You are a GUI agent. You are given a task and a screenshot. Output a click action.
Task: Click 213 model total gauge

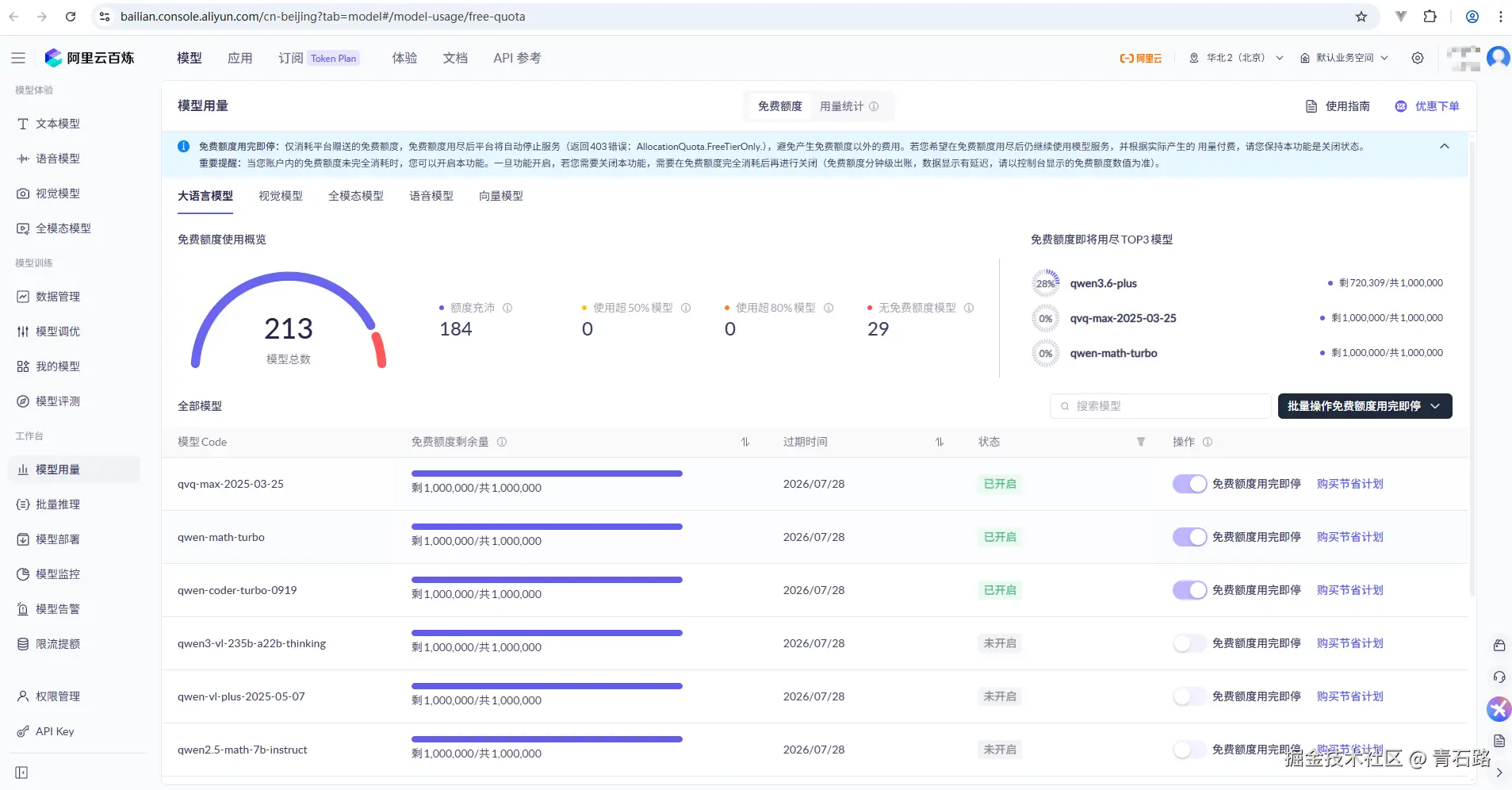click(289, 321)
